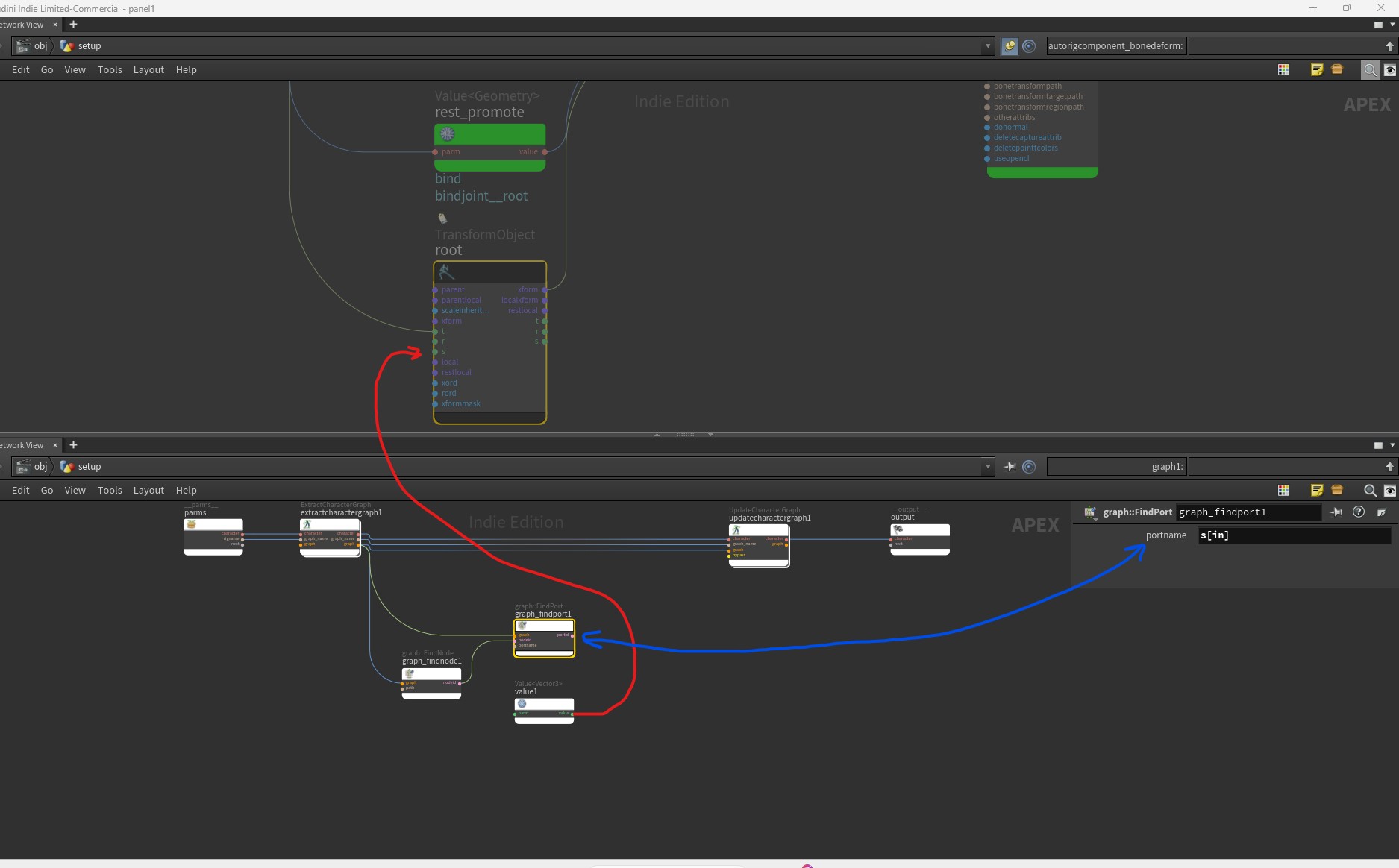
Task: Open lower pane path history dropdown
Action: [988, 467]
